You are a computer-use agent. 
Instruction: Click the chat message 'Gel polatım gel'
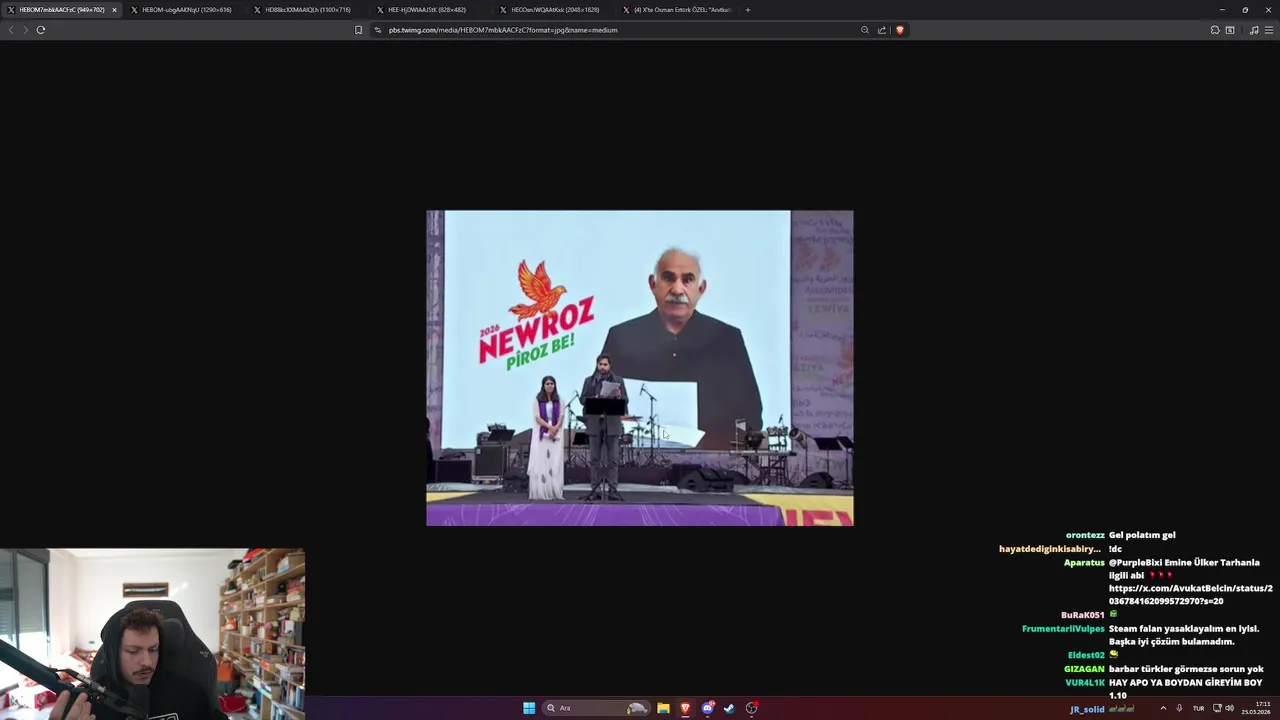pyautogui.click(x=1142, y=535)
